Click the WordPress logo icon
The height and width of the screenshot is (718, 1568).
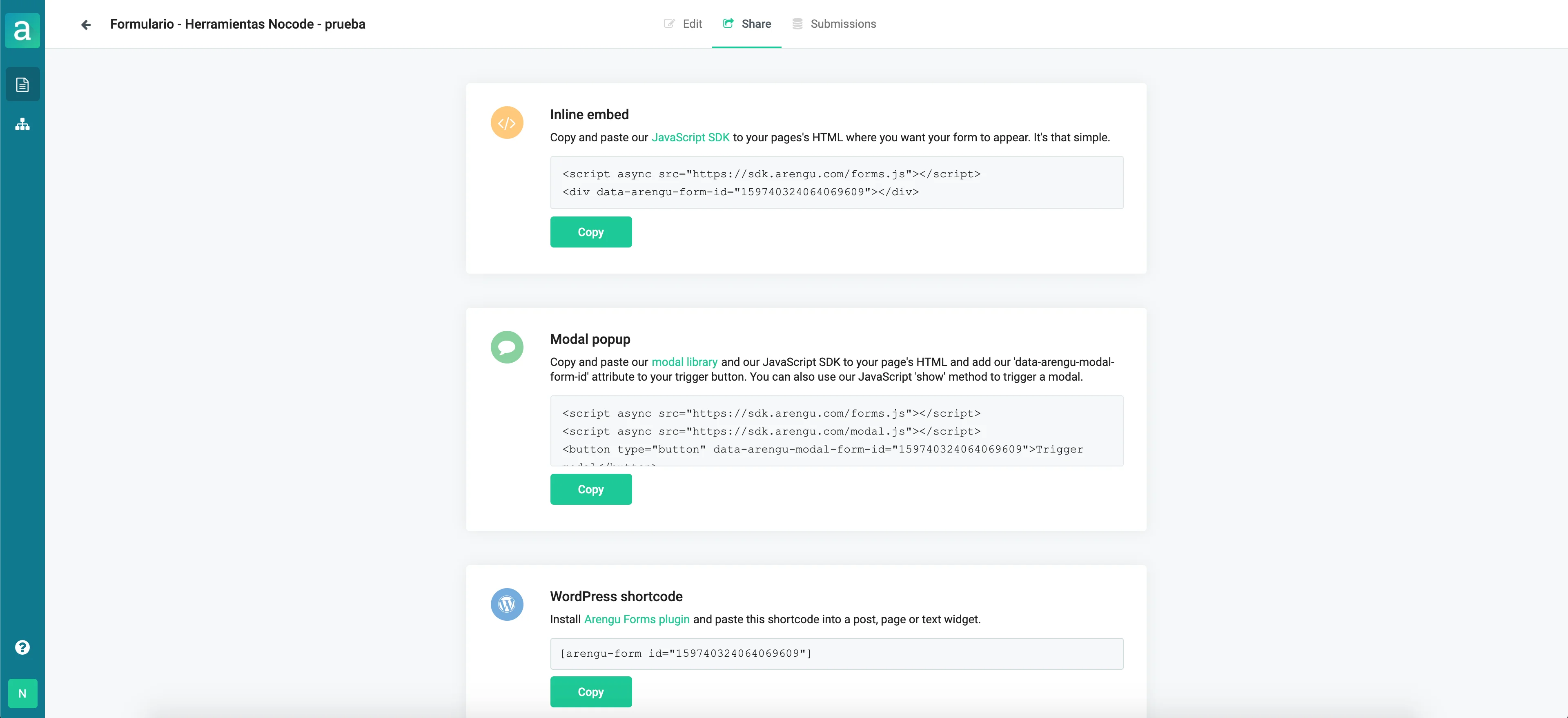coord(506,604)
